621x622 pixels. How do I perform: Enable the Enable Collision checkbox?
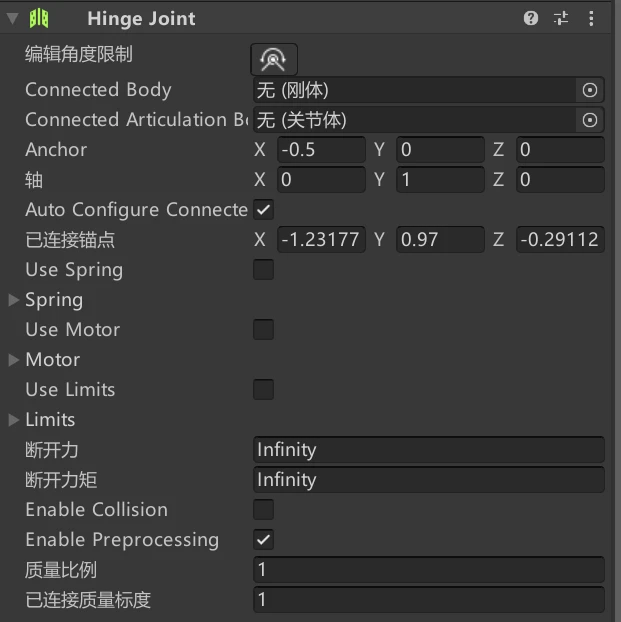(263, 510)
